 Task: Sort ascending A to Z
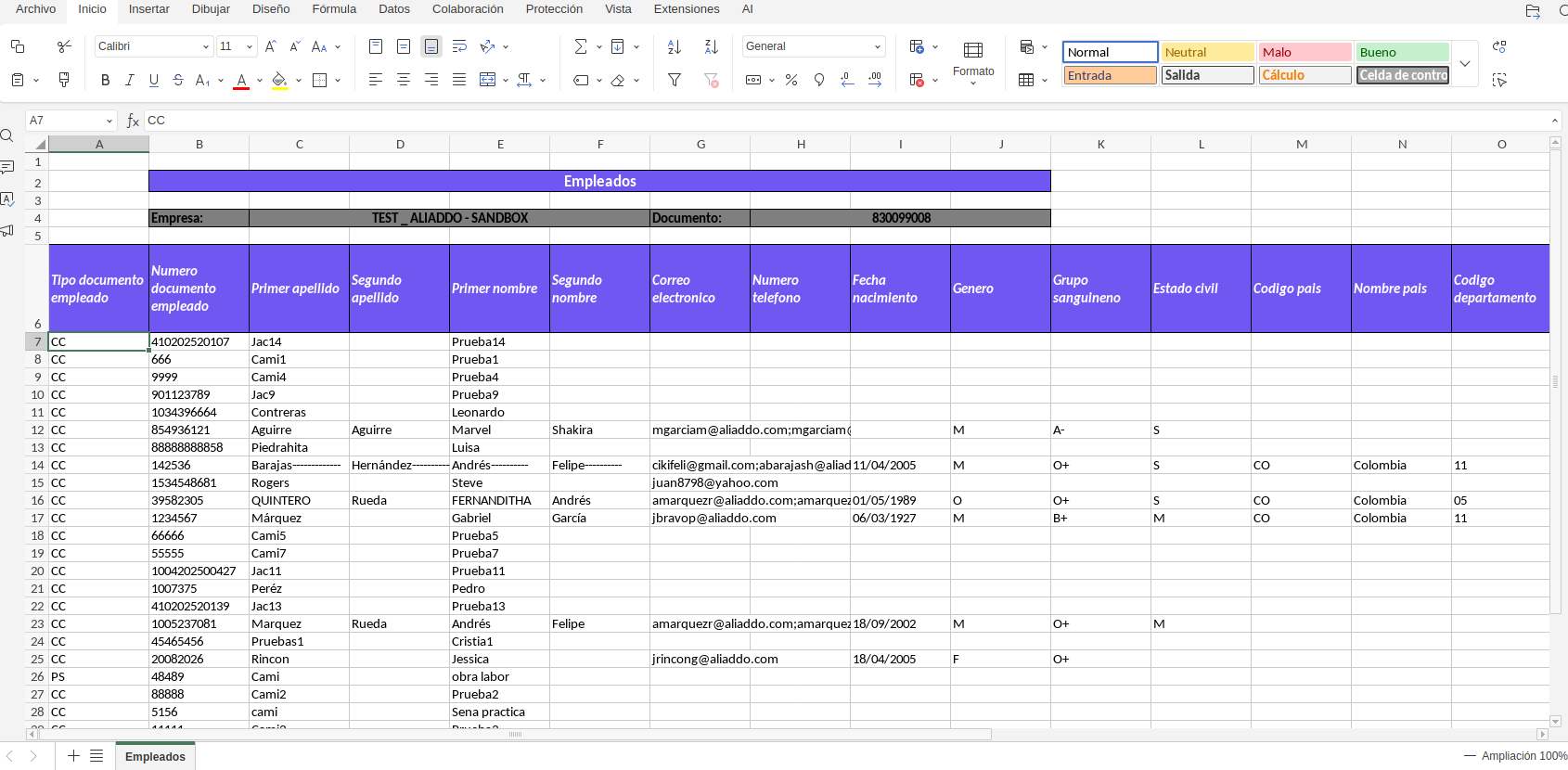(675, 46)
